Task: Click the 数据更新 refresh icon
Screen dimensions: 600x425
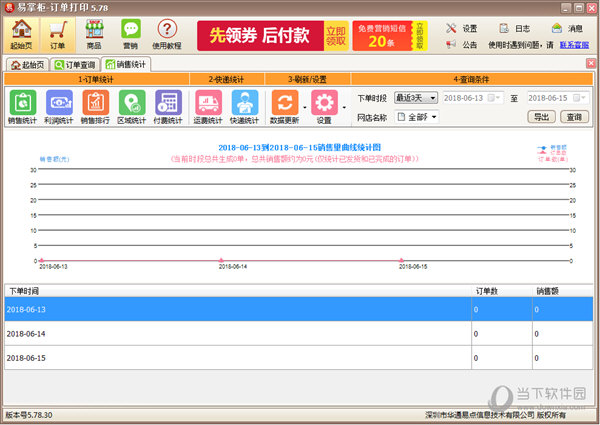Action: pyautogui.click(x=285, y=107)
